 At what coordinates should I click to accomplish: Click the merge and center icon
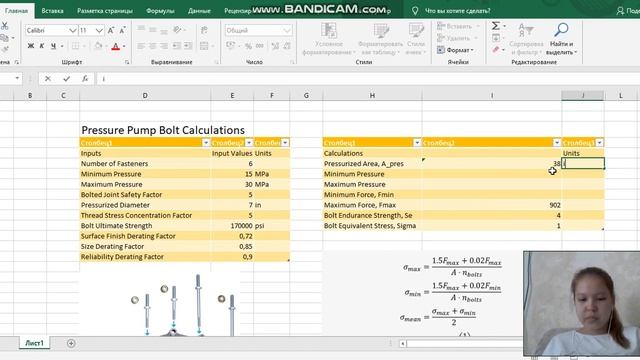coord(204,46)
